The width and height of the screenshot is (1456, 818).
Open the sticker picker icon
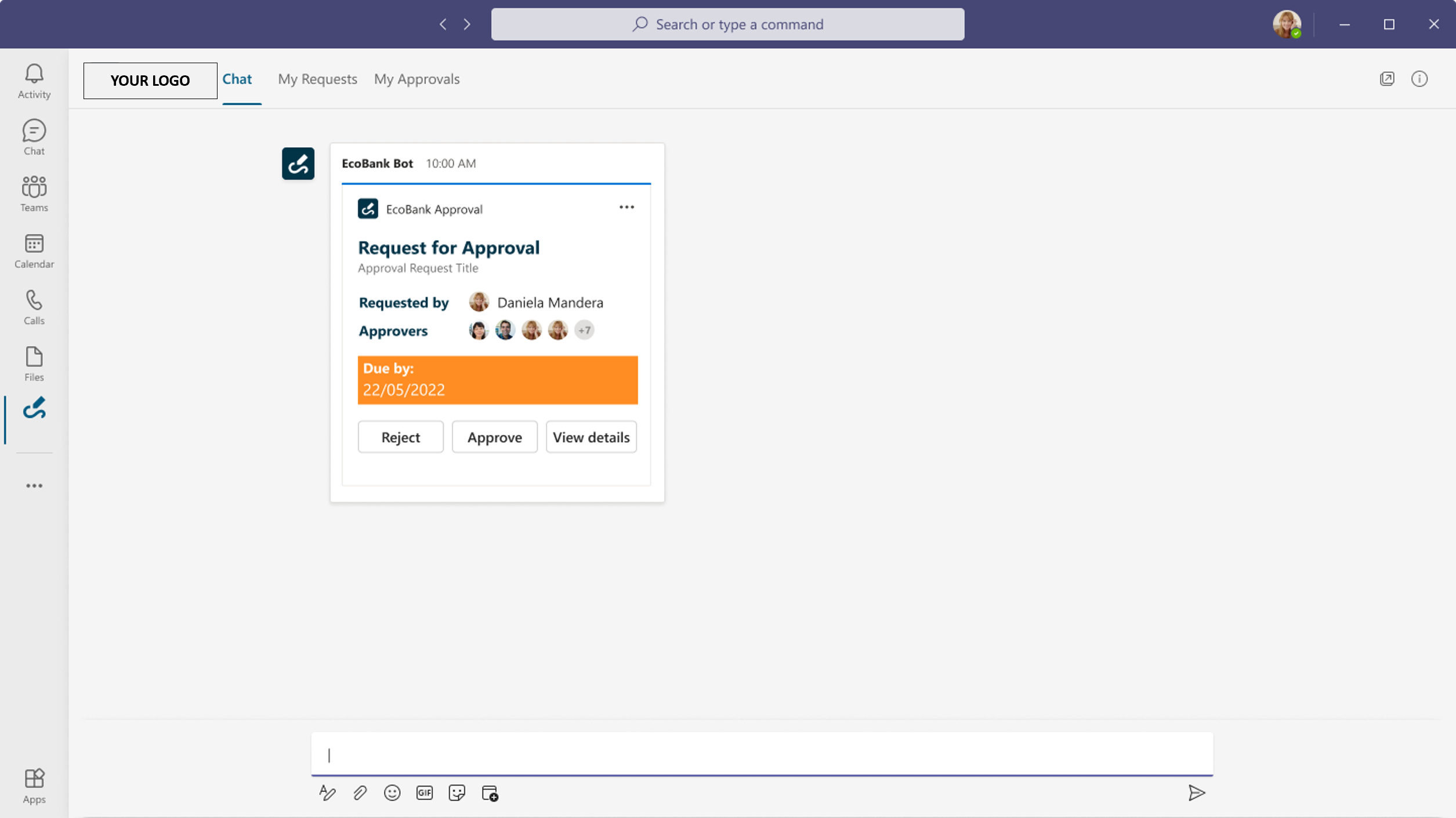click(x=457, y=792)
